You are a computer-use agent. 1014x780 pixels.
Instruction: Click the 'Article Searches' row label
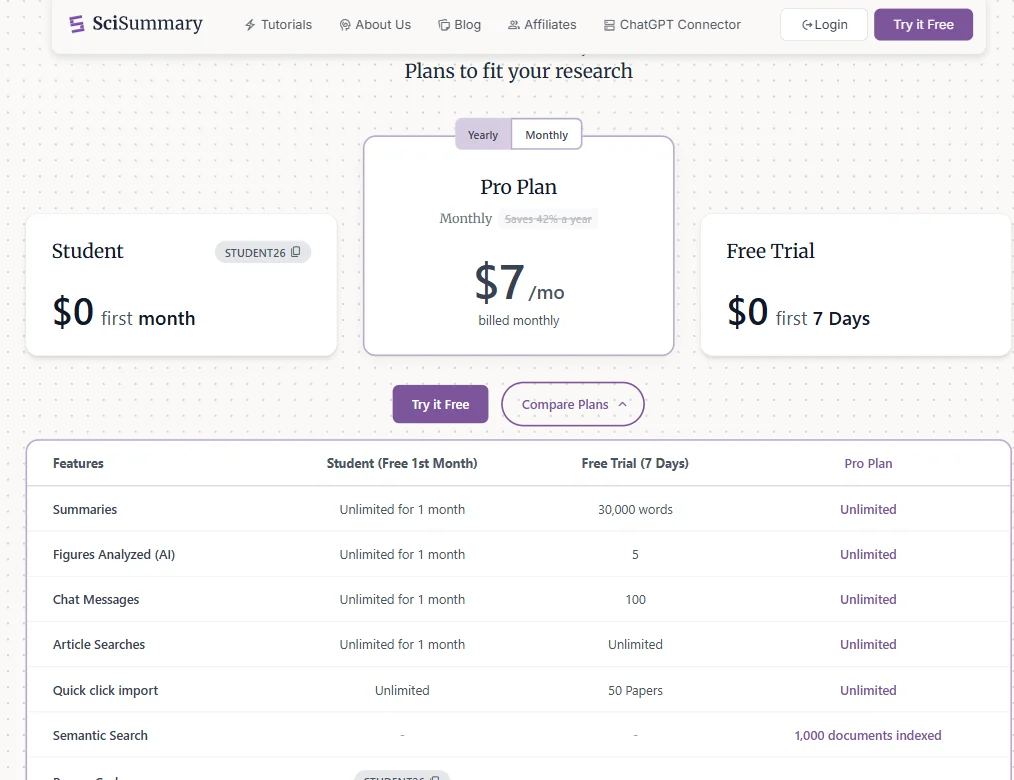pyautogui.click(x=99, y=644)
